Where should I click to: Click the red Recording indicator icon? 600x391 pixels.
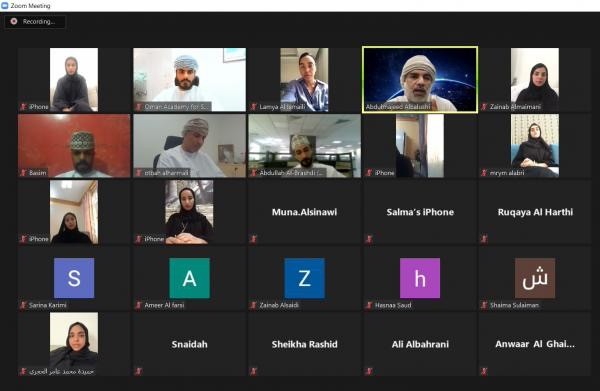click(x=14, y=21)
